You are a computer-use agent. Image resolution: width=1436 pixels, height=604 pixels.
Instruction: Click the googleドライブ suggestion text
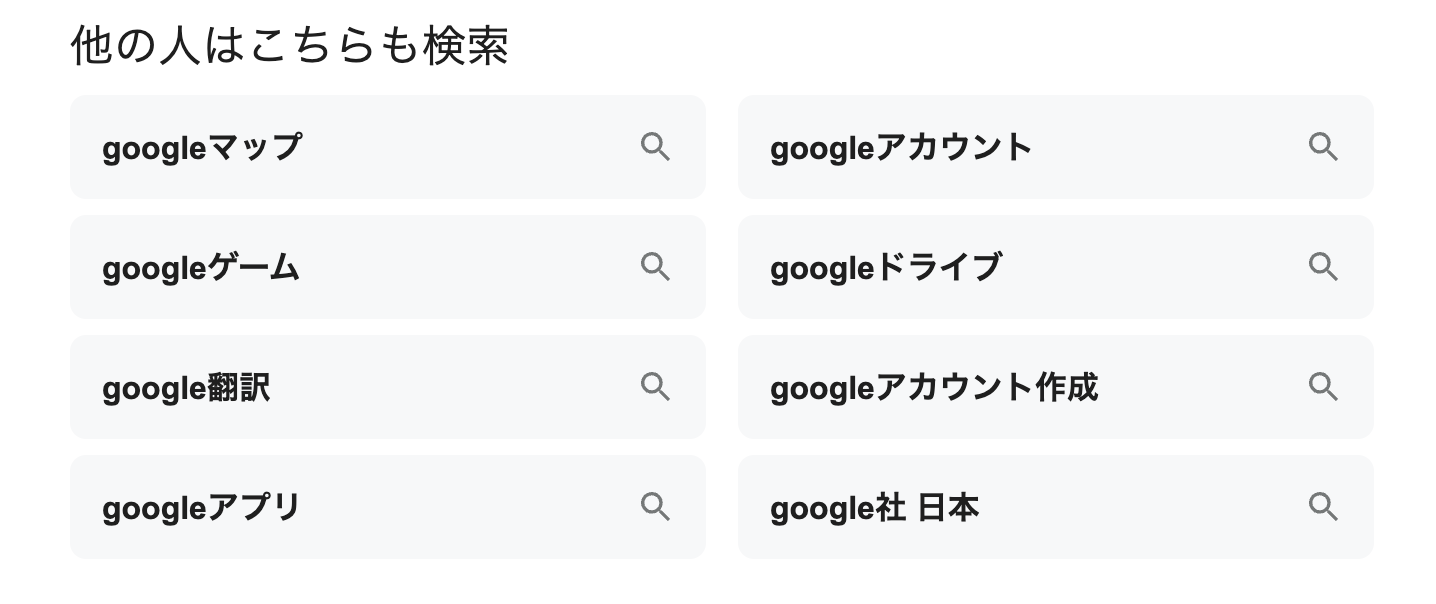pos(885,268)
